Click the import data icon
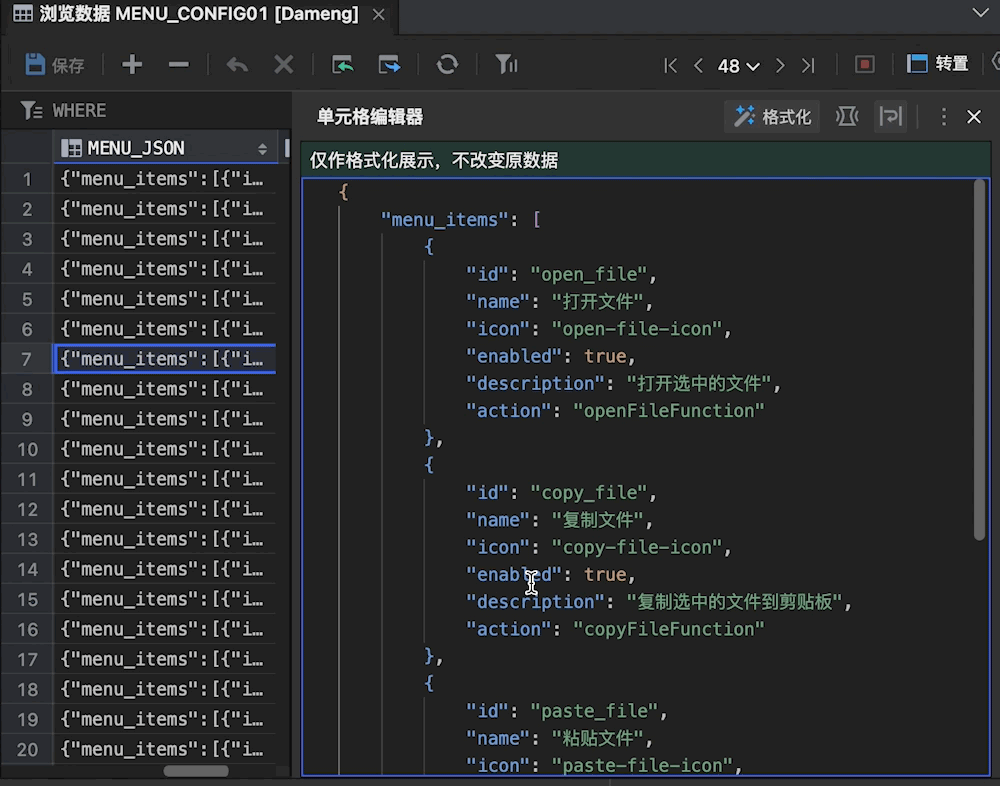Viewport: 1000px width, 786px height. (x=343, y=65)
